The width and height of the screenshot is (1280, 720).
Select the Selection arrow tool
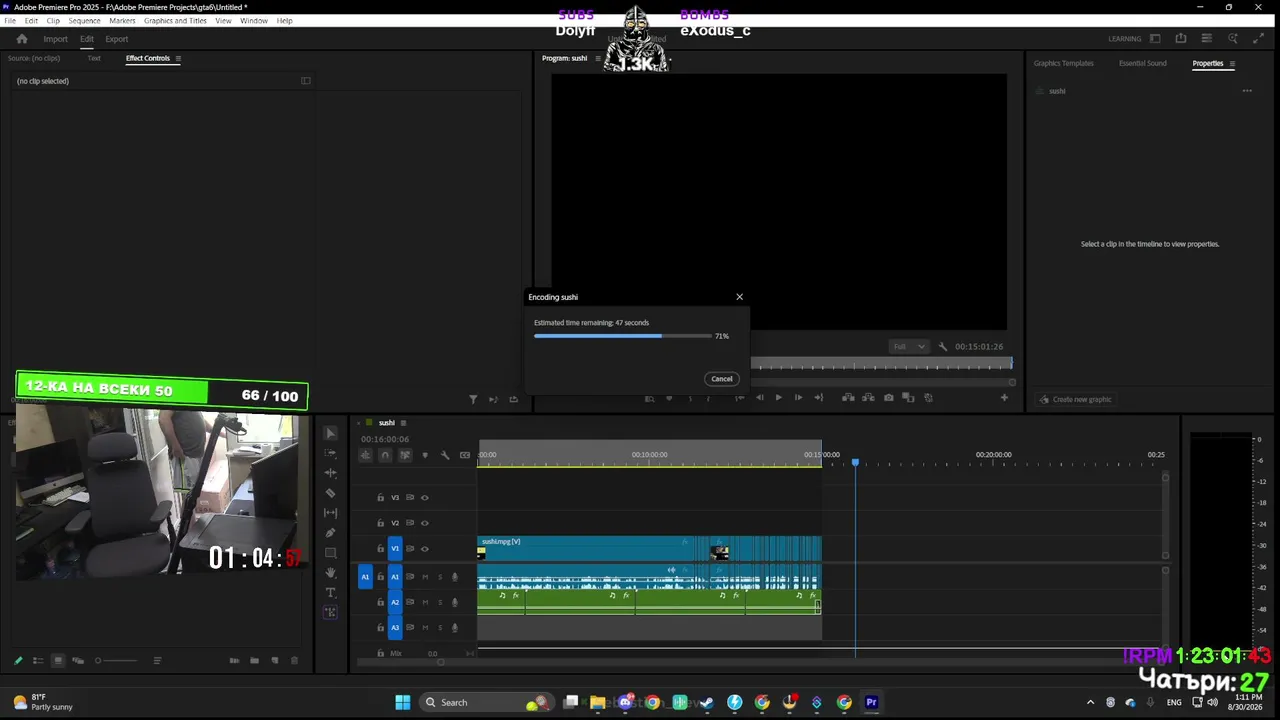pyautogui.click(x=331, y=433)
